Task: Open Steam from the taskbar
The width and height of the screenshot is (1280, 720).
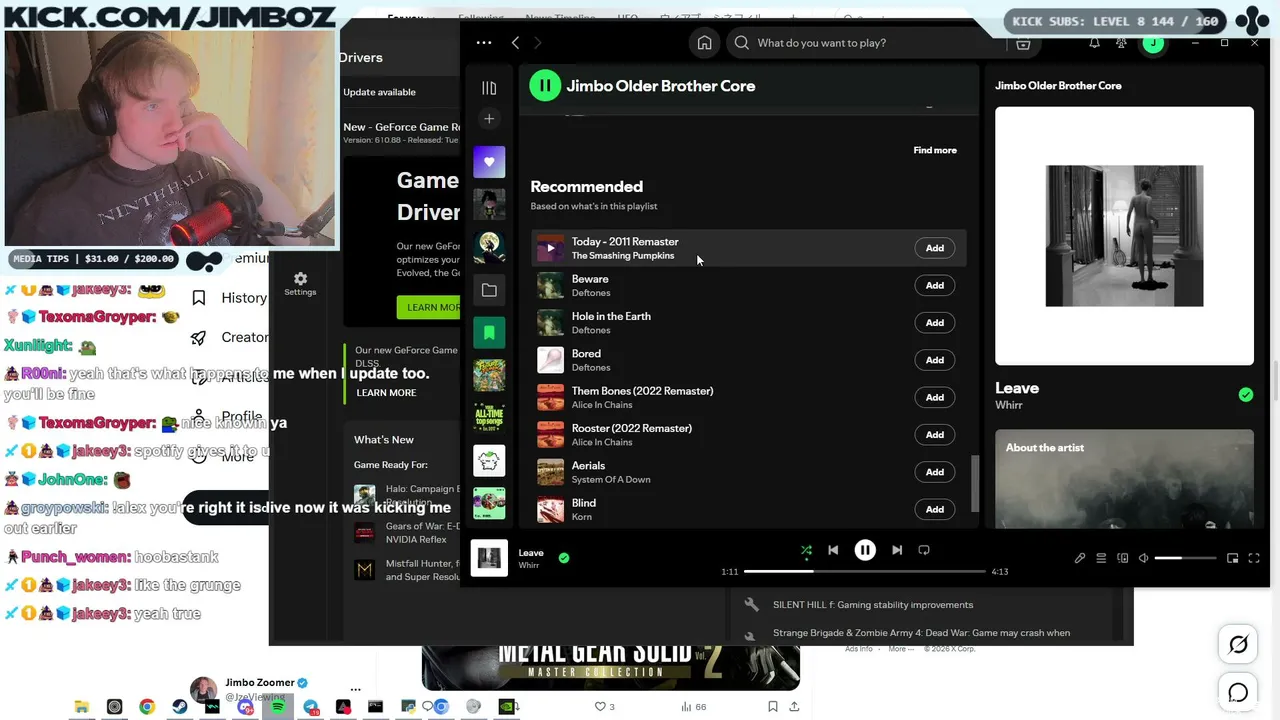Action: [x=180, y=707]
